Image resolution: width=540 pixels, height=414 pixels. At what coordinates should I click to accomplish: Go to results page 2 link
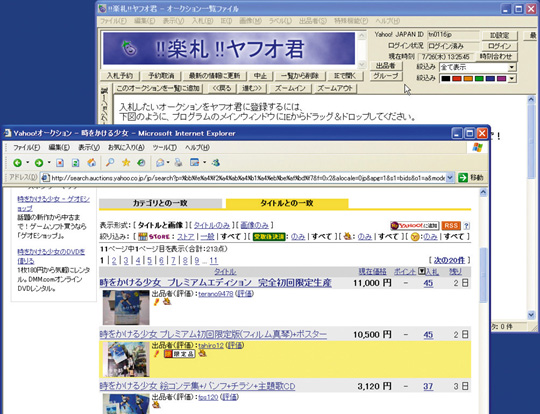coord(114,261)
